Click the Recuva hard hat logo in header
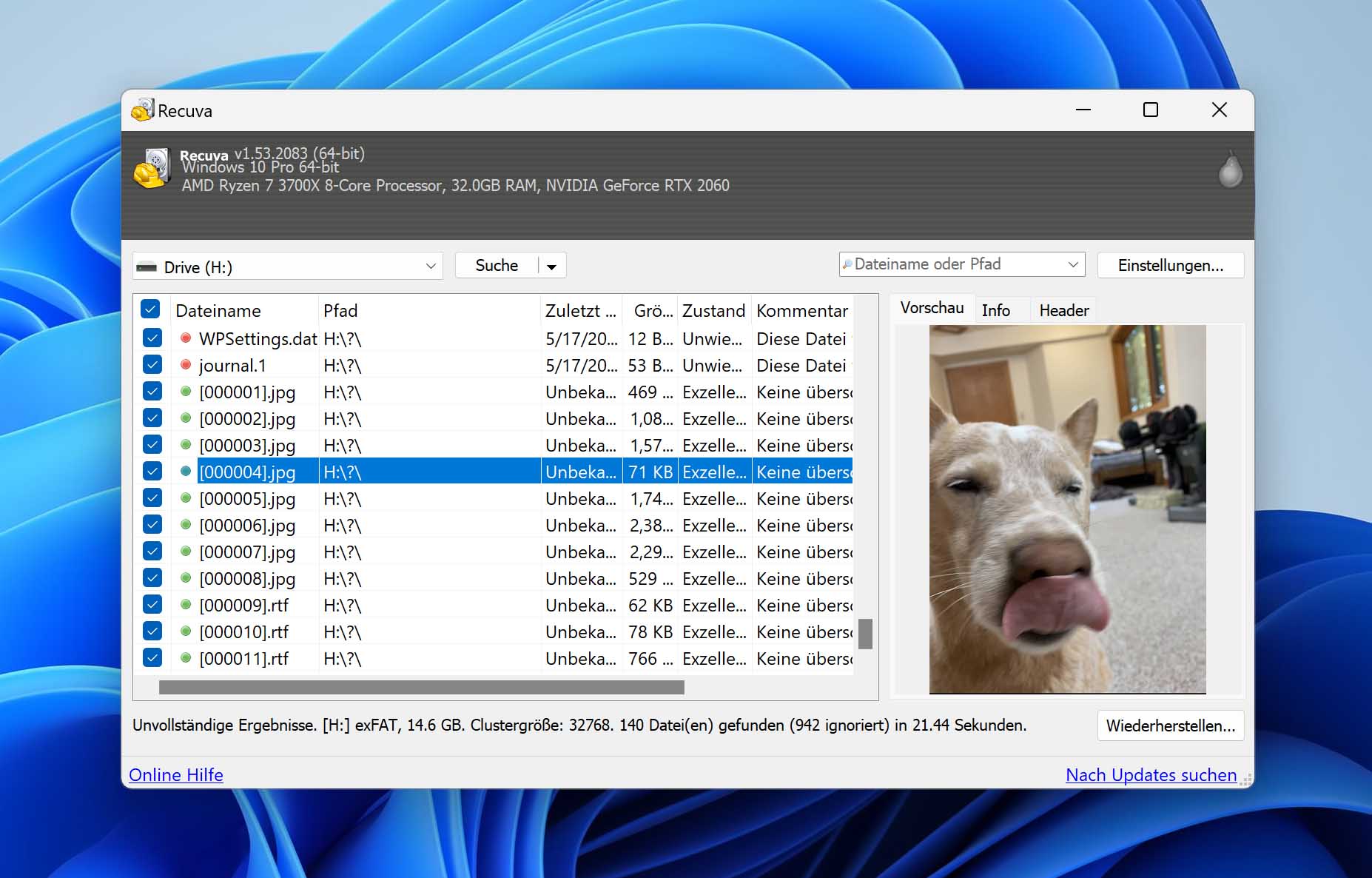 coord(152,168)
